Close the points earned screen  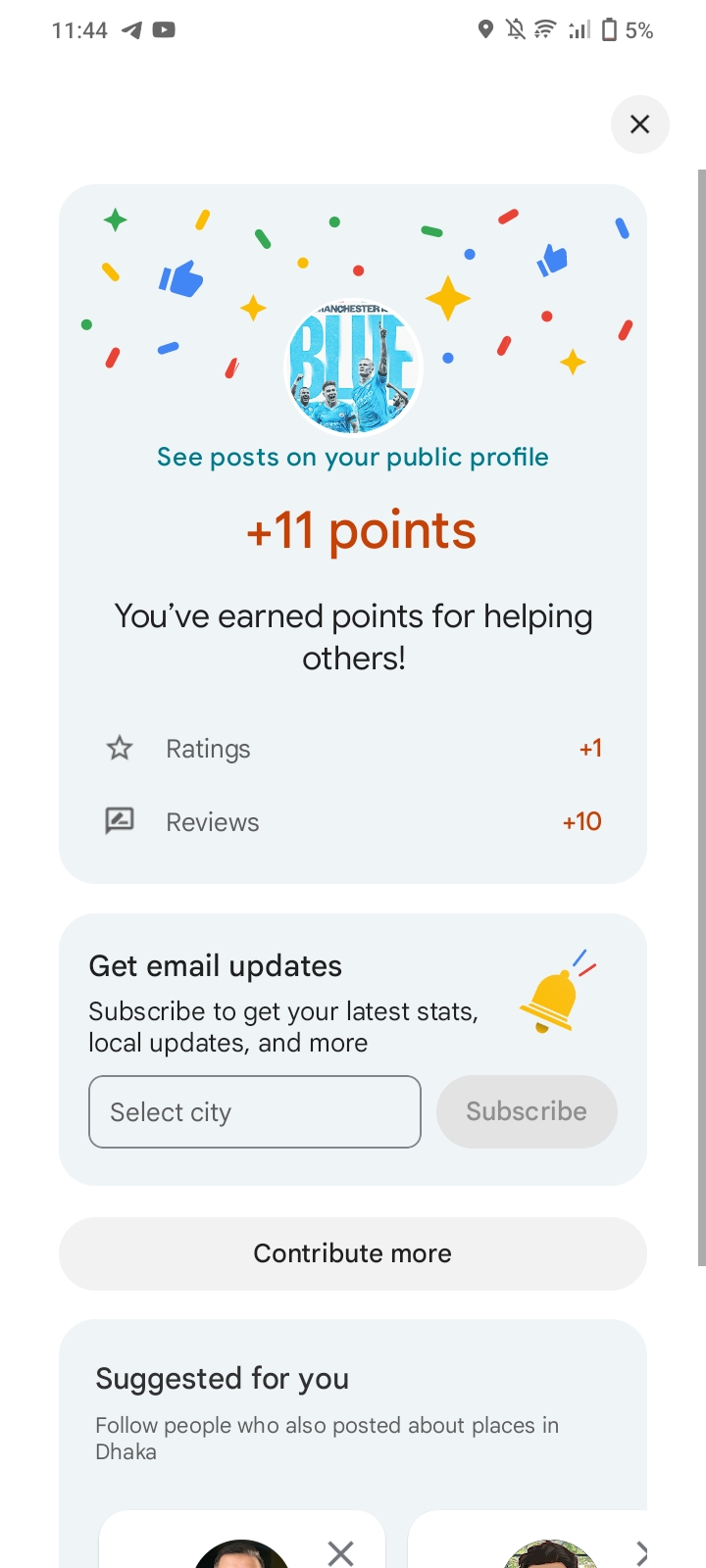[x=639, y=124]
